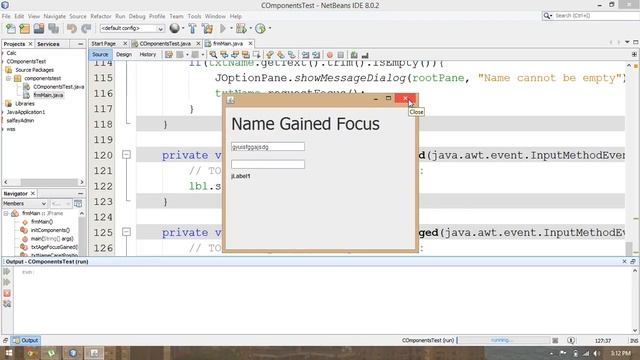640x360 pixels.
Task: Click the Clean and Build Project icon
Action: (x=207, y=29)
